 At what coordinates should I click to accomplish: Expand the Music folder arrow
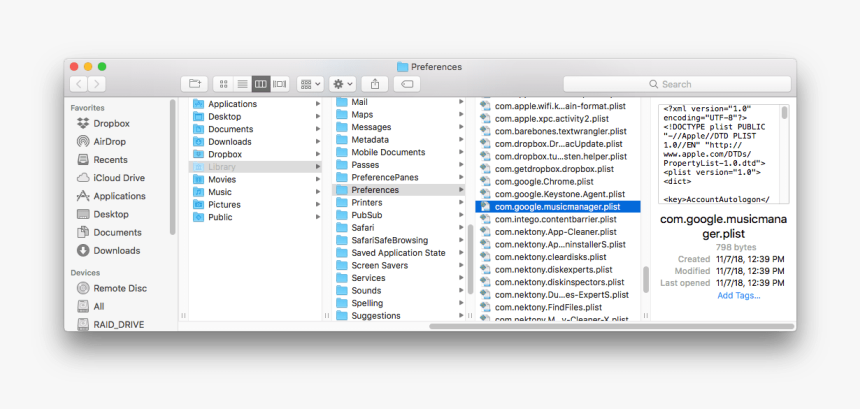tap(318, 192)
